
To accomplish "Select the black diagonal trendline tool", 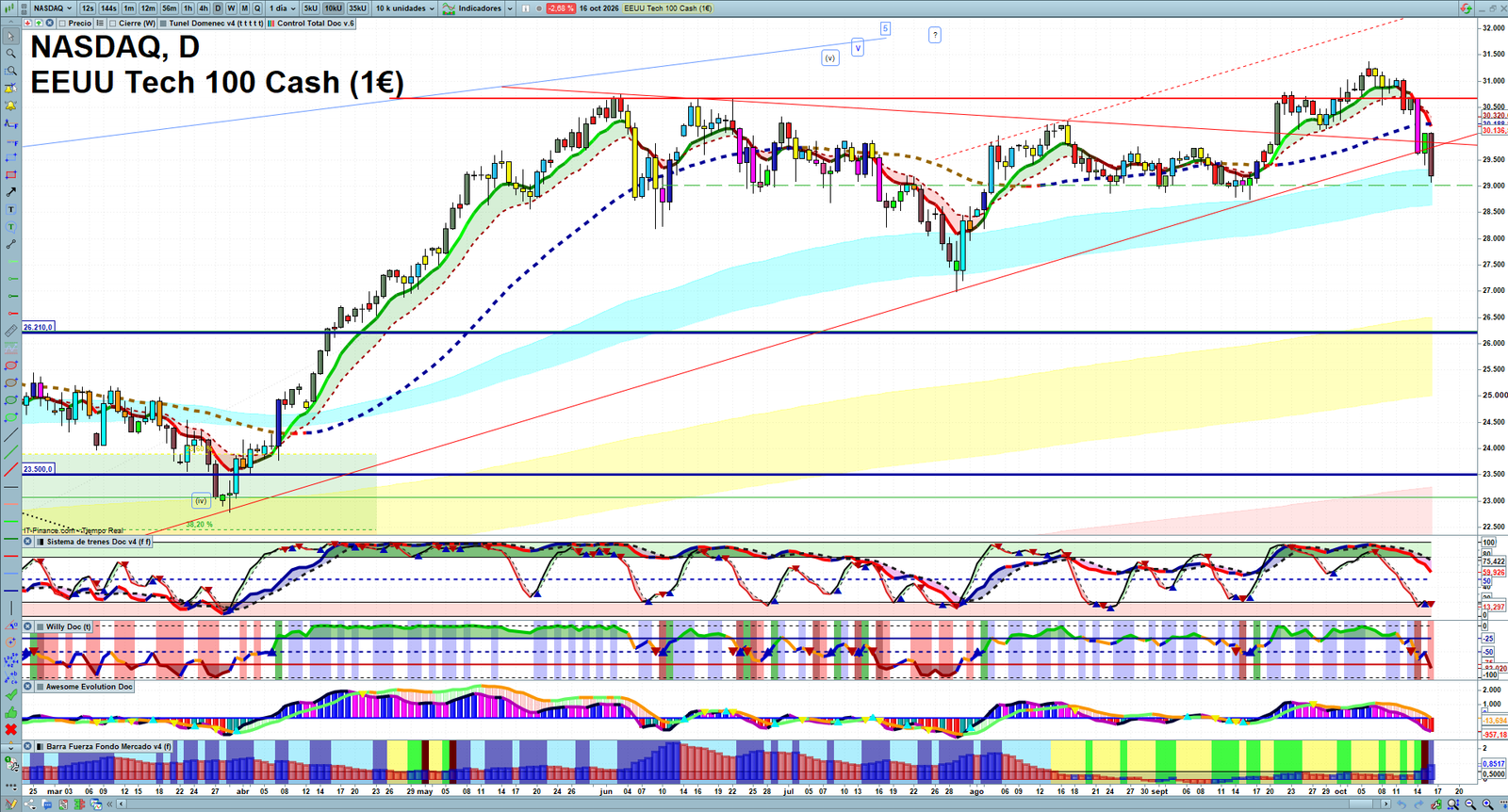I will tap(10, 434).
